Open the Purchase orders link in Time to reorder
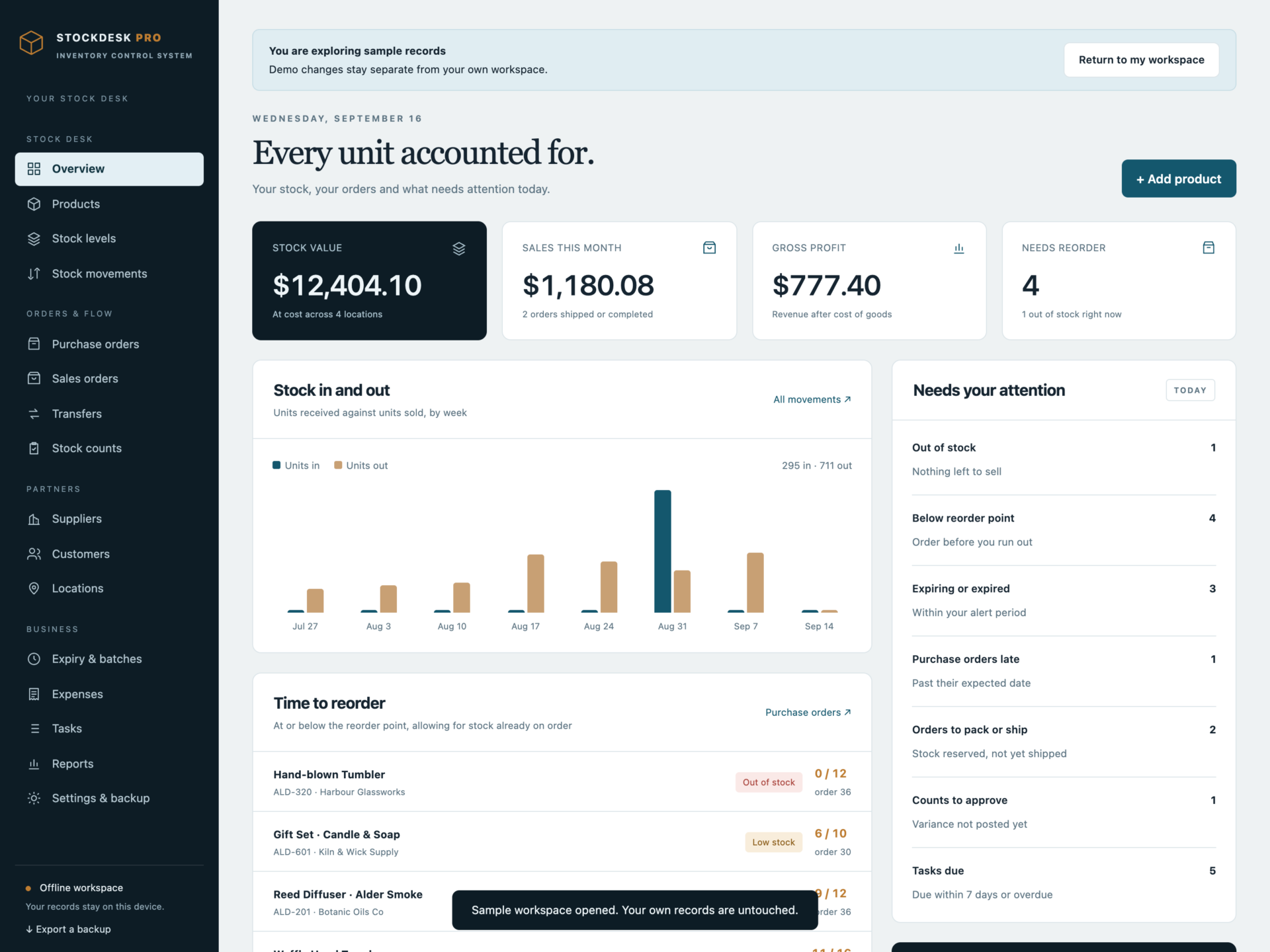This screenshot has width=1270, height=952. (x=808, y=712)
